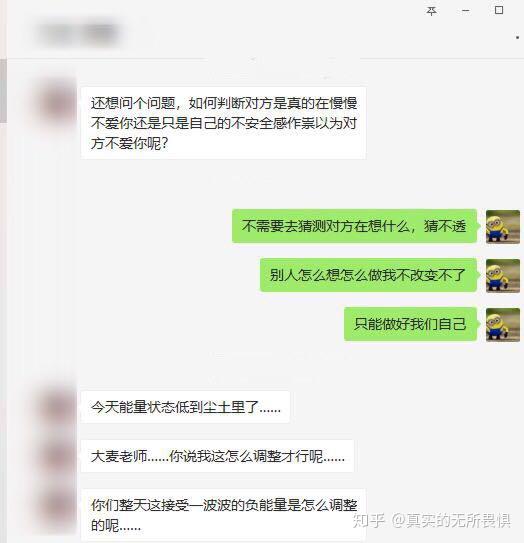Screen dimensions: 524x543
Task: Select the '今天能量状态低到尘土里了' message
Action: [185, 407]
